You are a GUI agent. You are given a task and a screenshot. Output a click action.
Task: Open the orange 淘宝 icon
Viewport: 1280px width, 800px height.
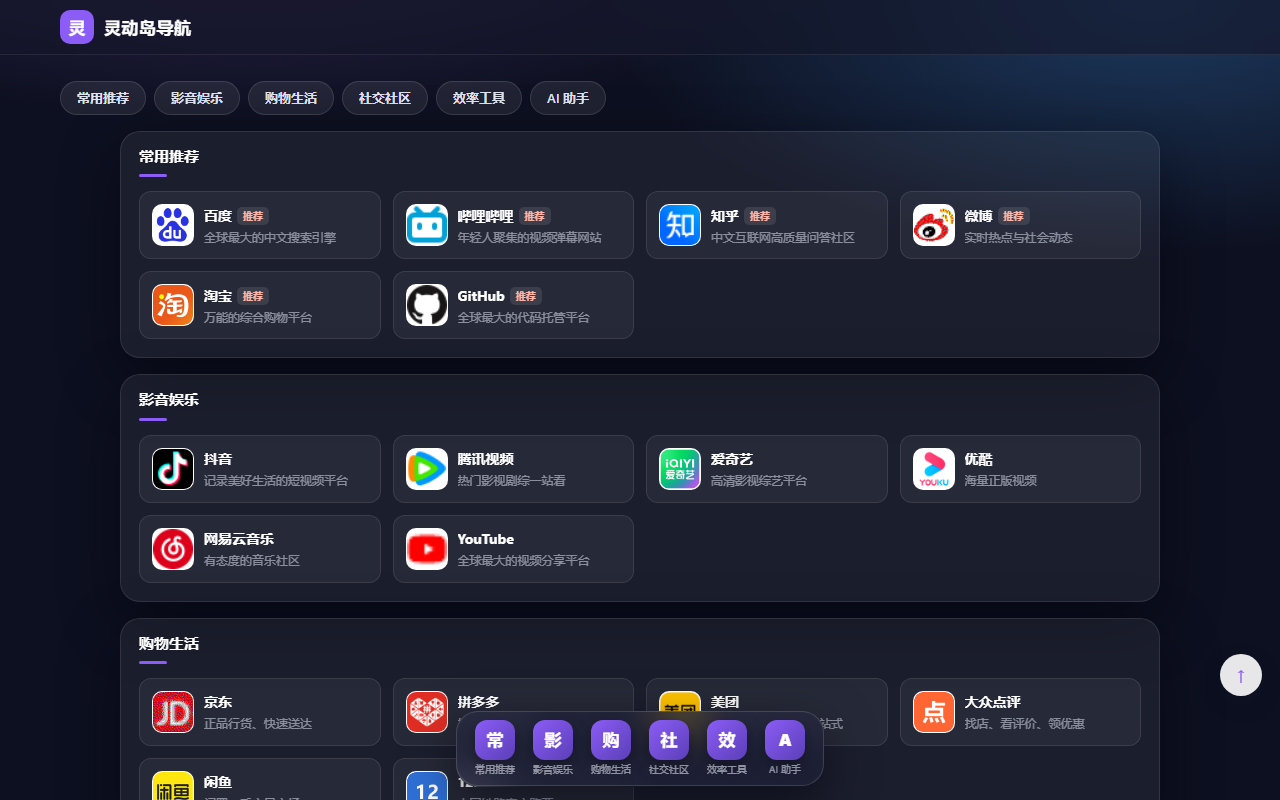pyautogui.click(x=173, y=305)
